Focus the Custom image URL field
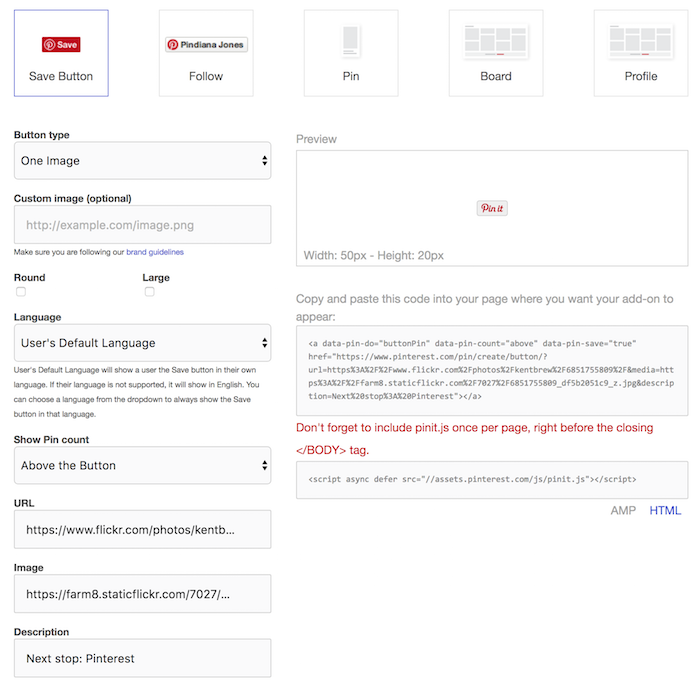This screenshot has height=684, width=700. tap(142, 225)
